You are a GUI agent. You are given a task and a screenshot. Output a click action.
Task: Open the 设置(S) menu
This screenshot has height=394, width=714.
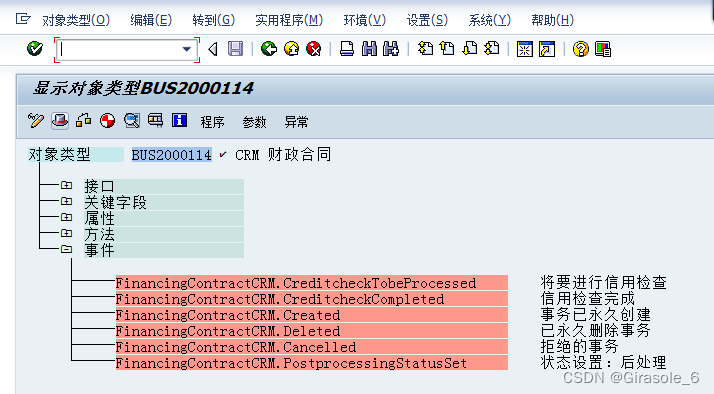(x=427, y=20)
